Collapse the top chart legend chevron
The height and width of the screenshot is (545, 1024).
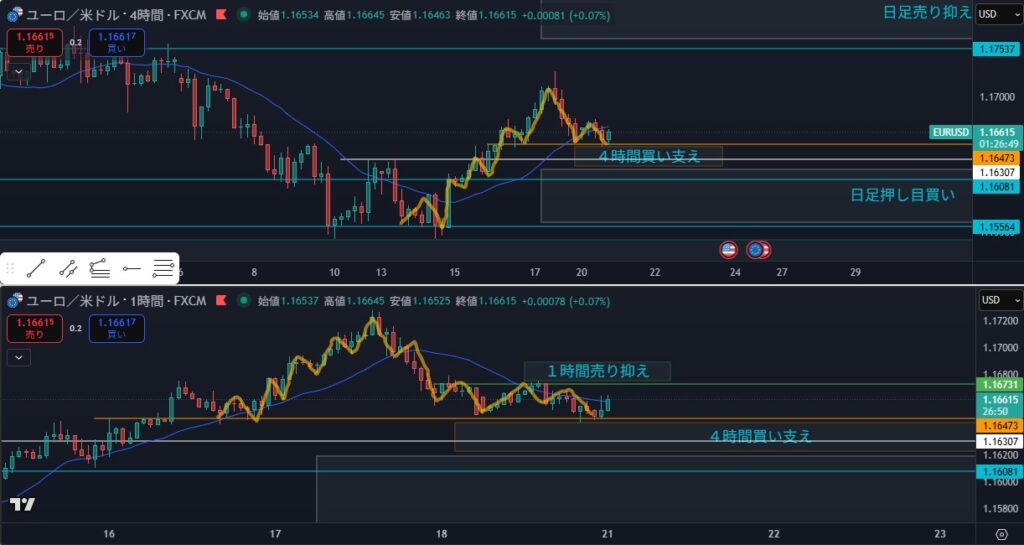[x=18, y=72]
